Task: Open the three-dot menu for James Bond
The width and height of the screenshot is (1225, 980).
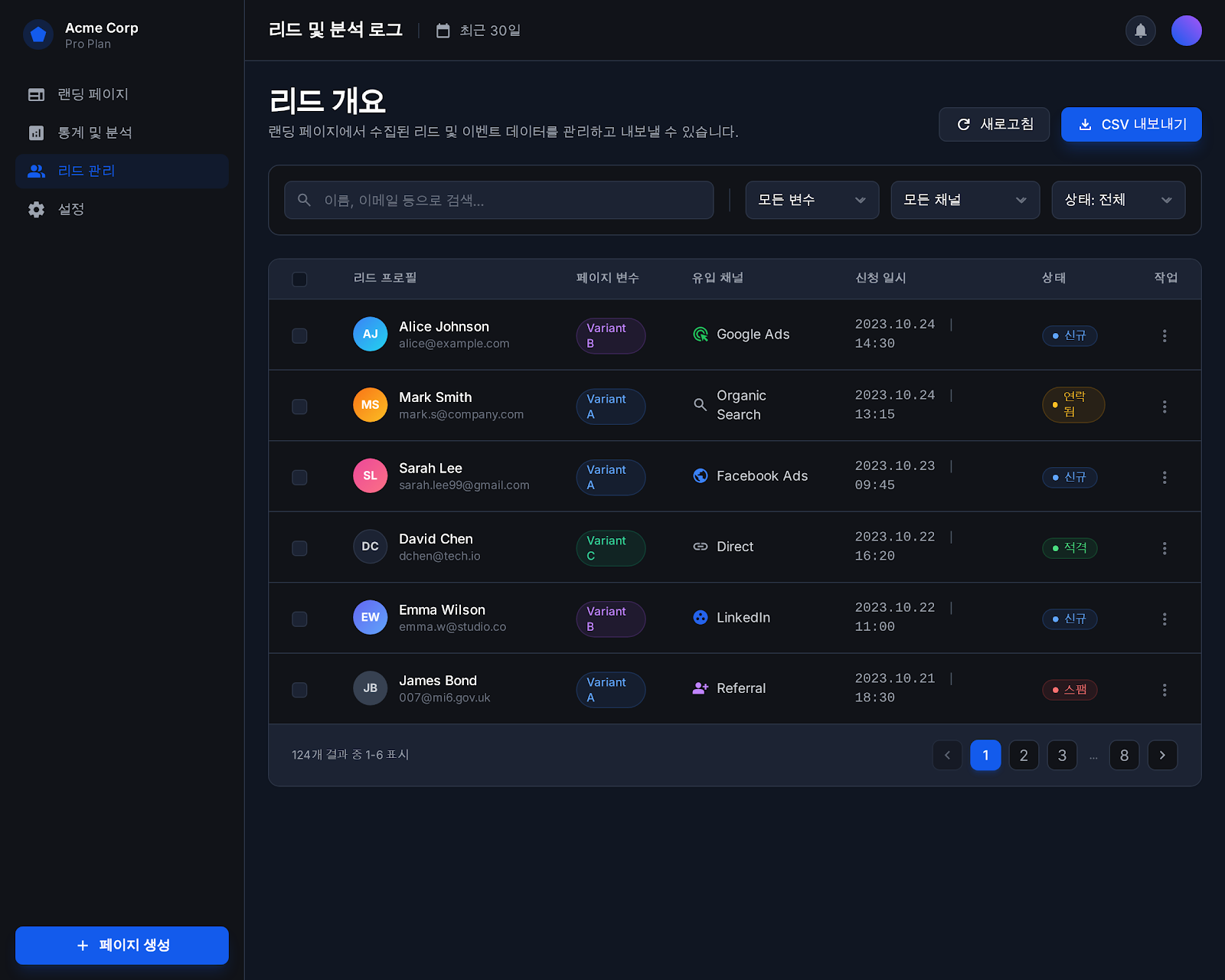Action: [1164, 690]
